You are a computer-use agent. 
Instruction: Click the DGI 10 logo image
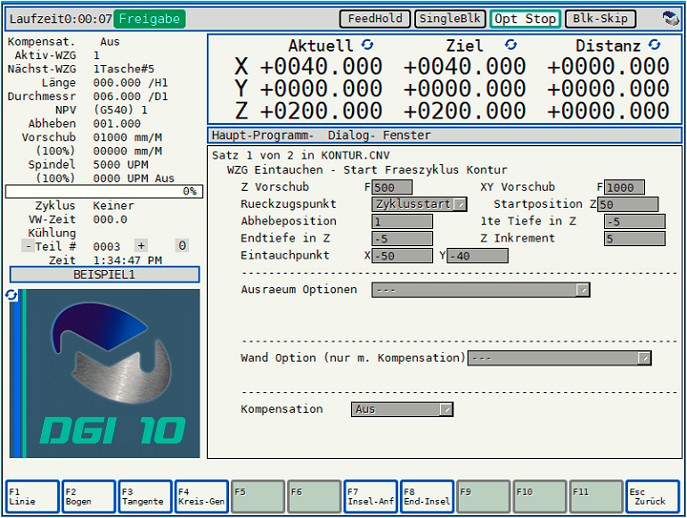[105, 373]
